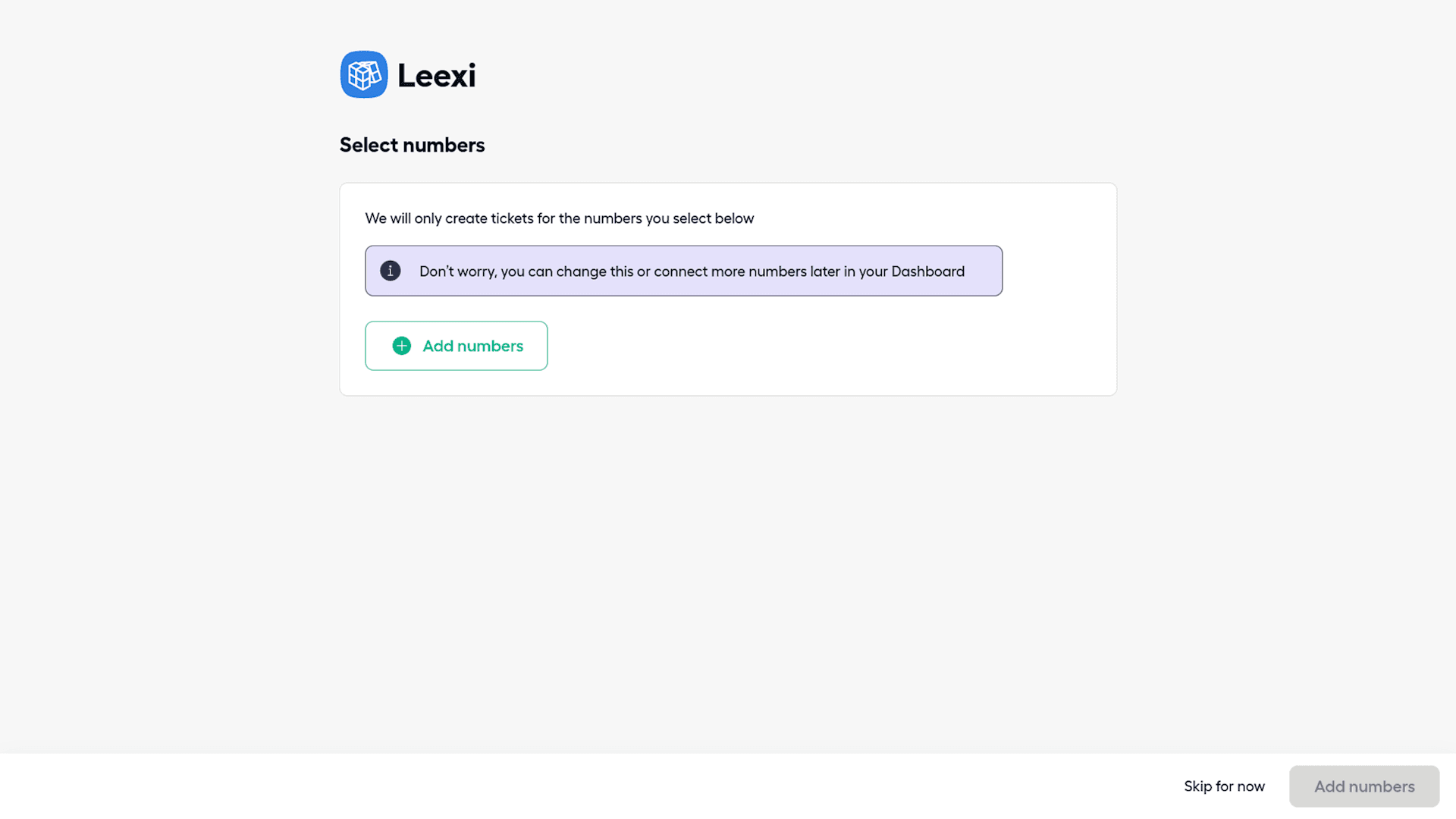
Task: Choose Skip for now
Action: 1224,786
